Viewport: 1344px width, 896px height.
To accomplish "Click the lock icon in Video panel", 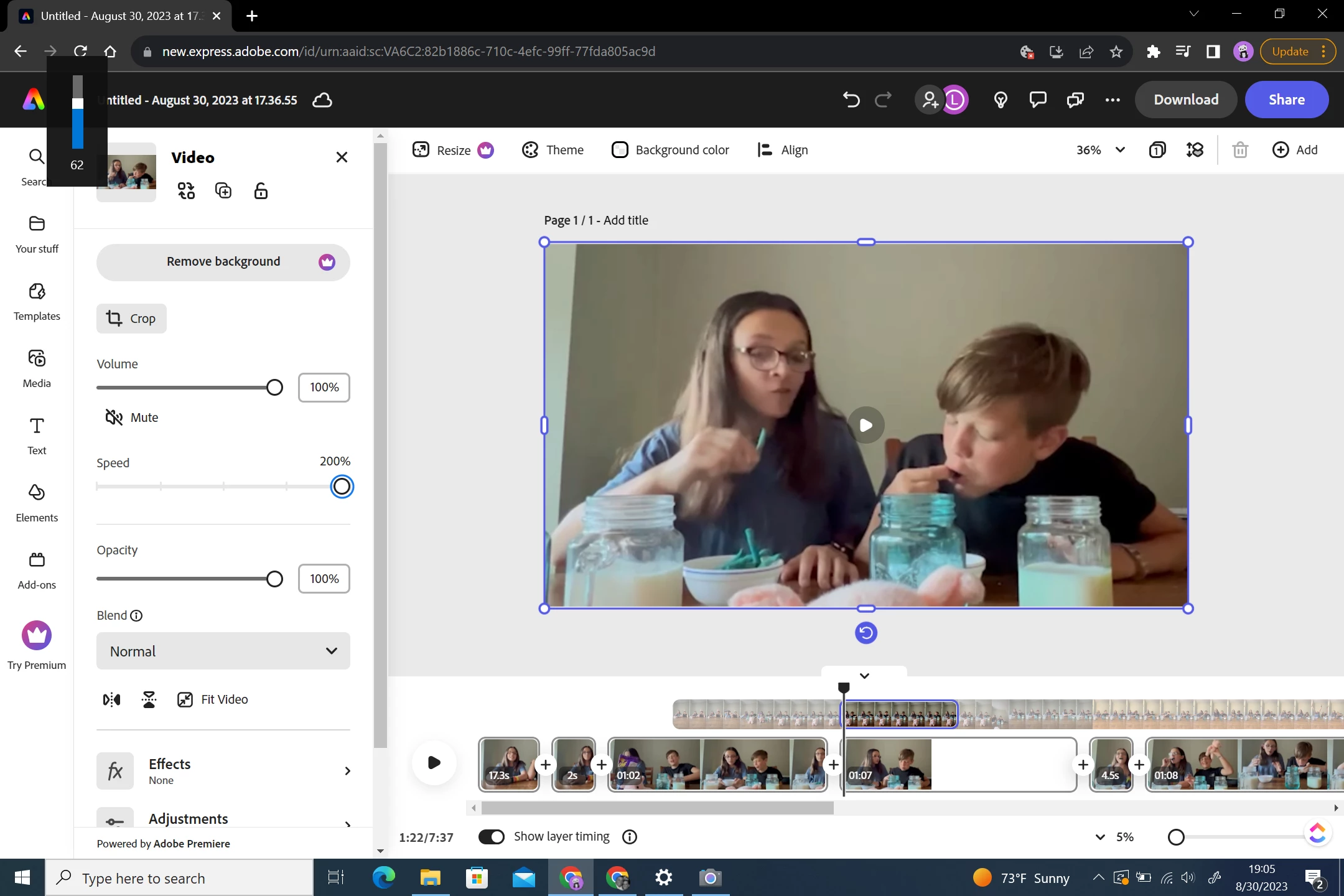I will pos(261,191).
